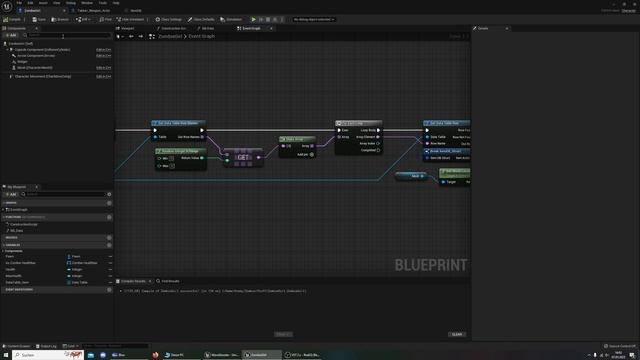Click Edit in C++ for Character Movement
The image size is (640, 360).
point(104,76)
